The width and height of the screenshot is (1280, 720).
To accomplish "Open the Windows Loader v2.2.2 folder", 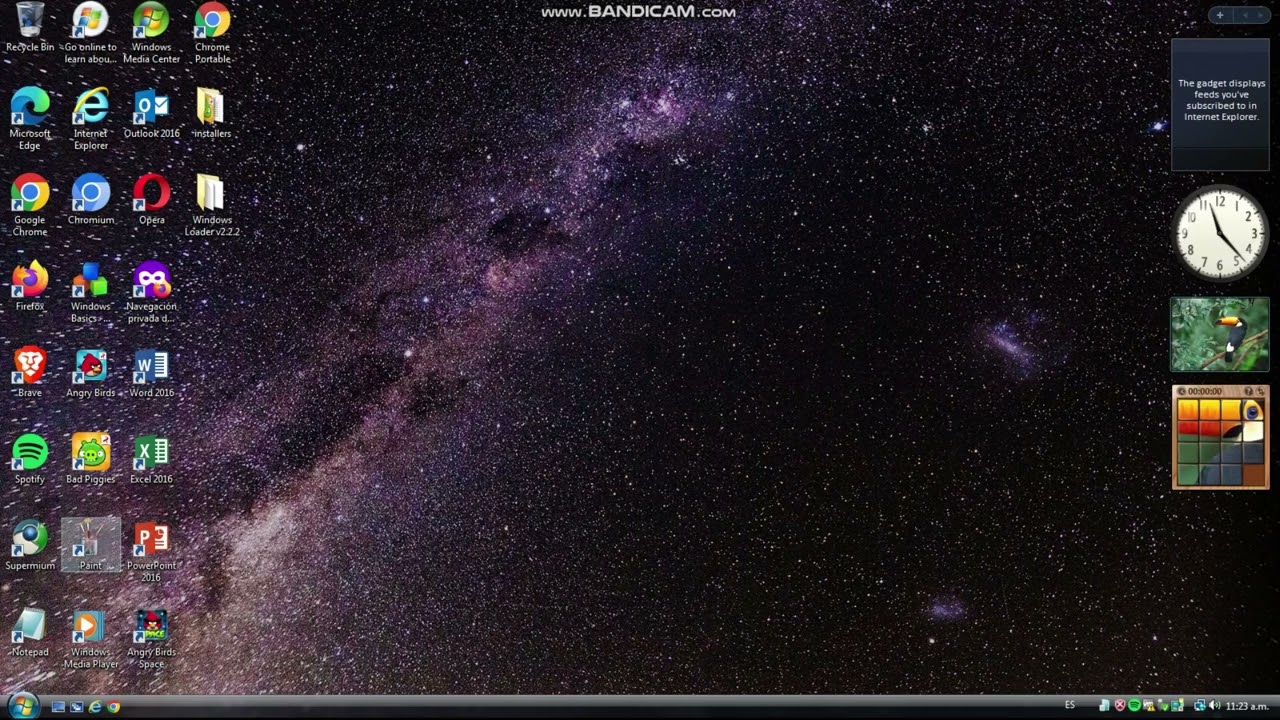I will click(x=212, y=206).
